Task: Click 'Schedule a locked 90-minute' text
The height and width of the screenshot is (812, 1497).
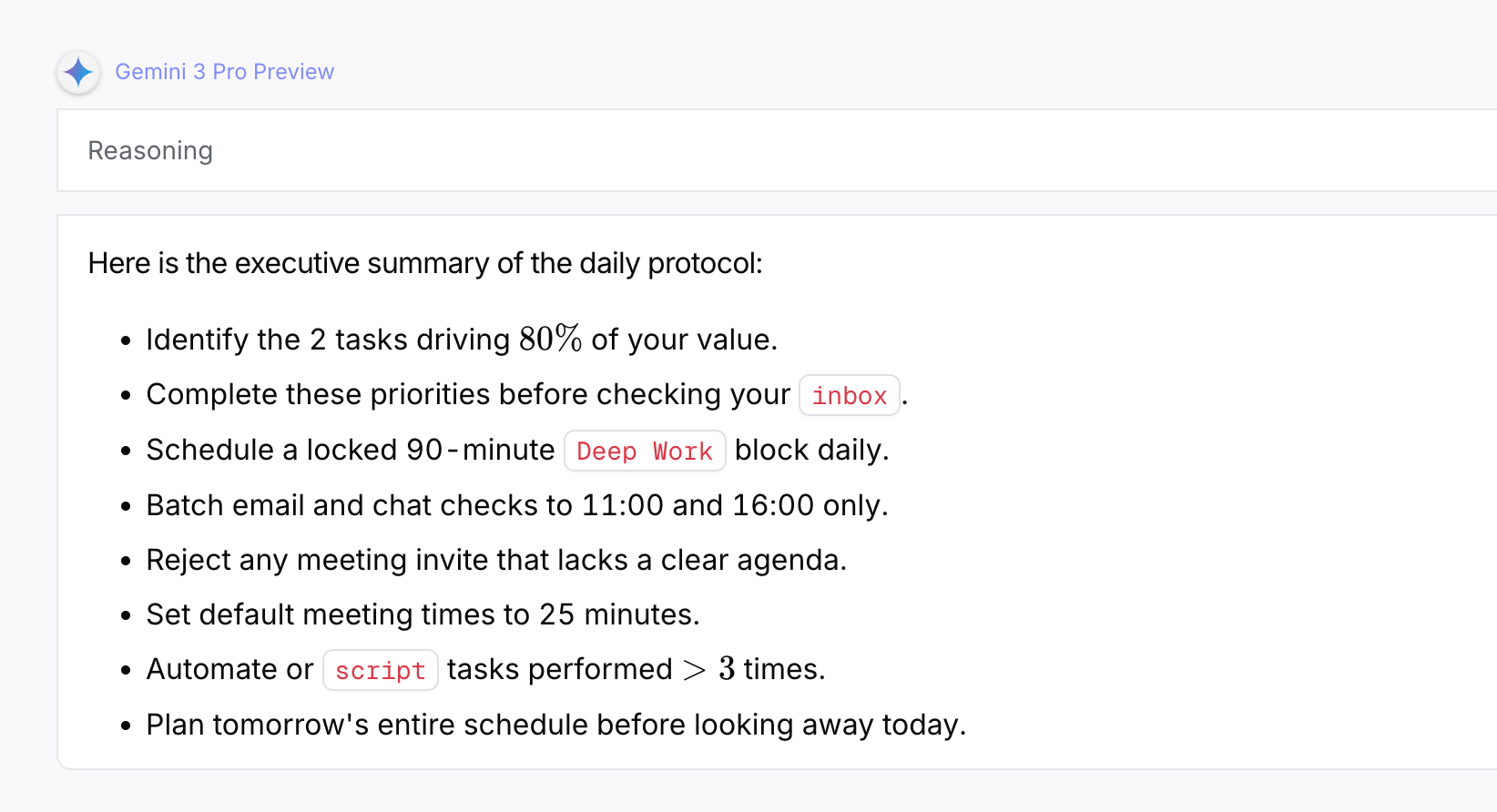Action: tap(351, 450)
